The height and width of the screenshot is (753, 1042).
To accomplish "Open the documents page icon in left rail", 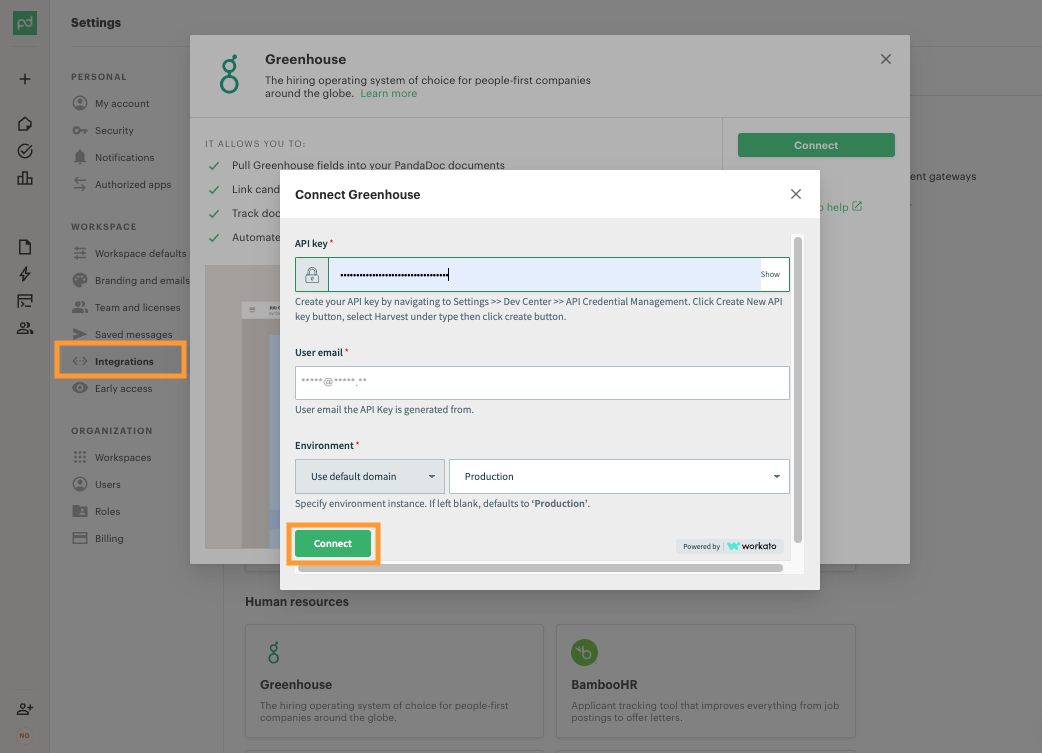I will pyautogui.click(x=25, y=247).
